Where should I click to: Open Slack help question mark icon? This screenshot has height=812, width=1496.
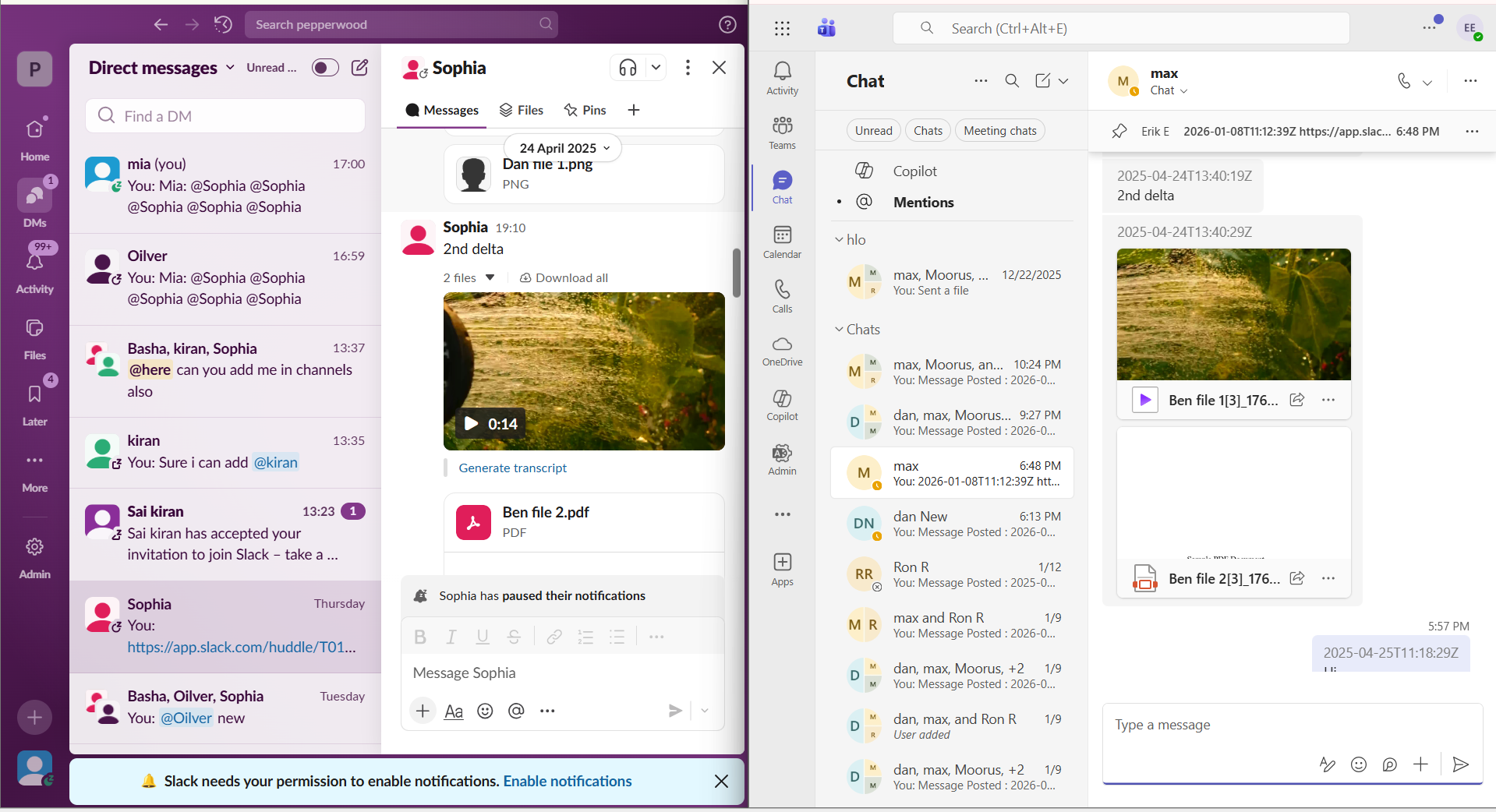click(727, 25)
